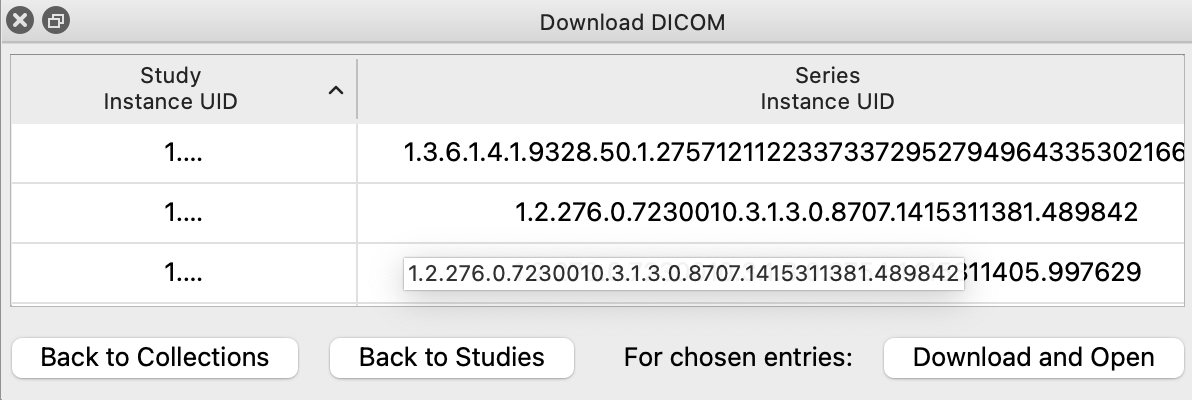The image size is (1192, 400).
Task: Go back to Collections
Action: [155, 358]
